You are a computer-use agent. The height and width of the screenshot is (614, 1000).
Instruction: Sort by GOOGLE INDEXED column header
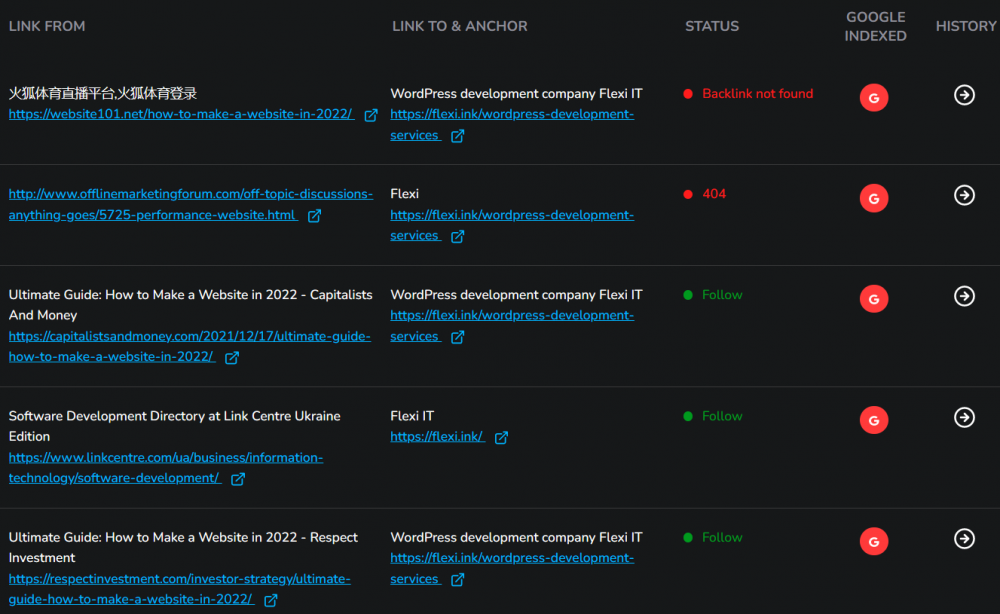875,27
